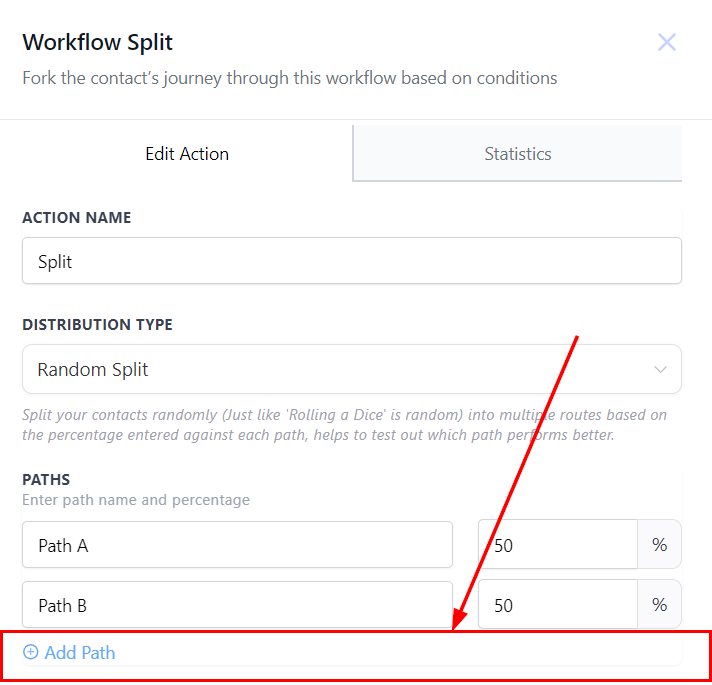Click the Add Path link

(x=80, y=653)
